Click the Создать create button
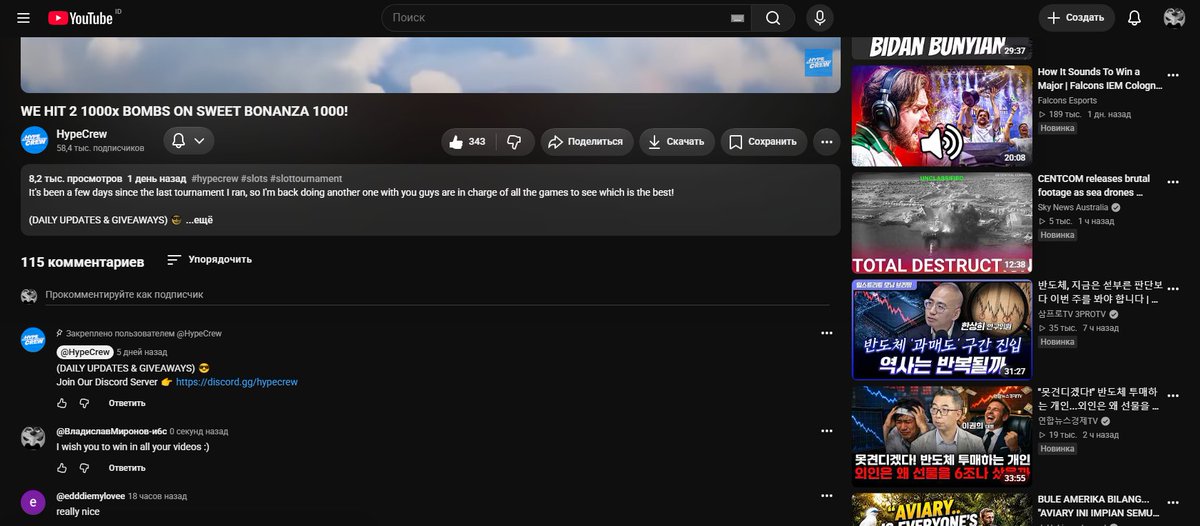This screenshot has width=1200, height=526. (1077, 18)
